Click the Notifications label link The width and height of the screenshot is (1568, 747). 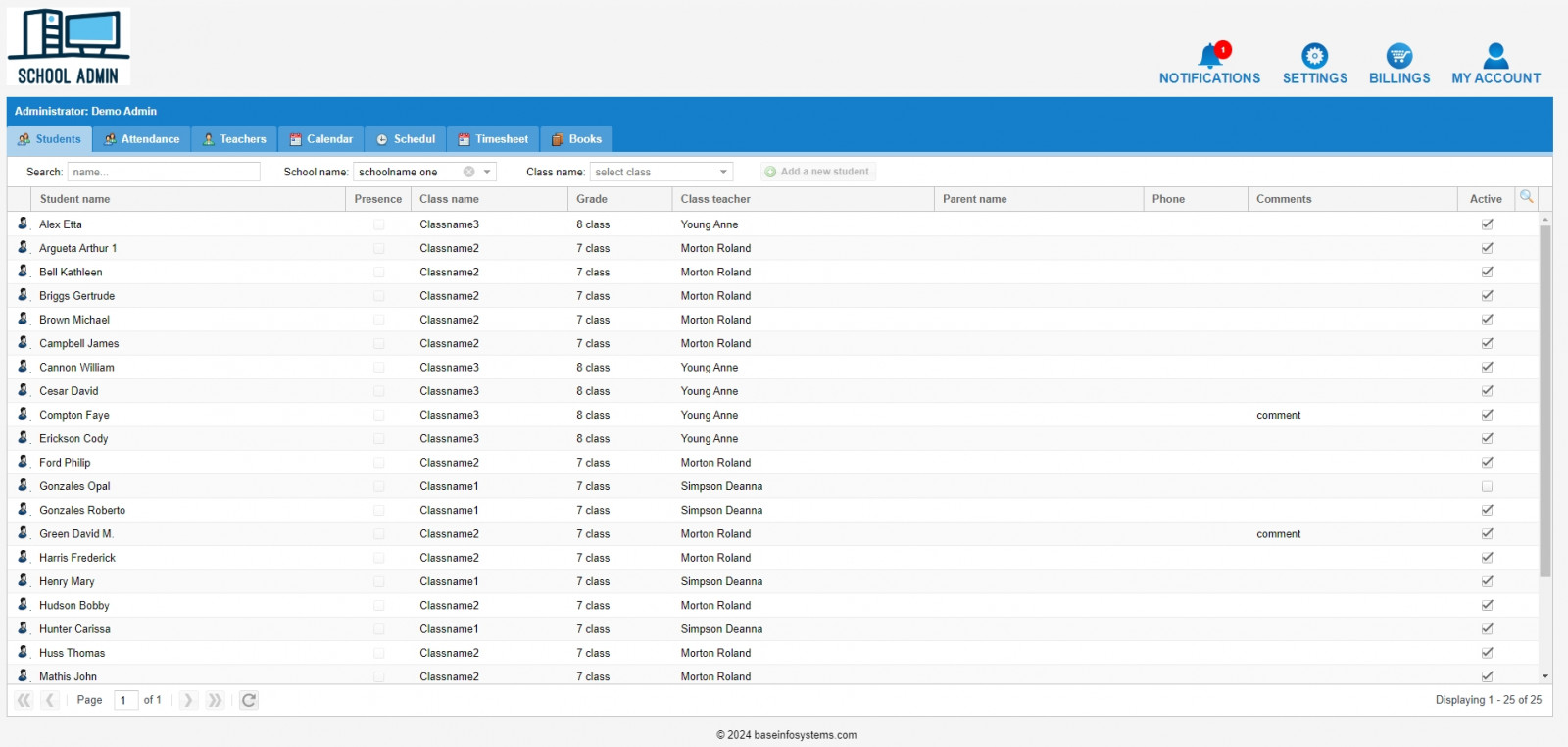(x=1209, y=78)
